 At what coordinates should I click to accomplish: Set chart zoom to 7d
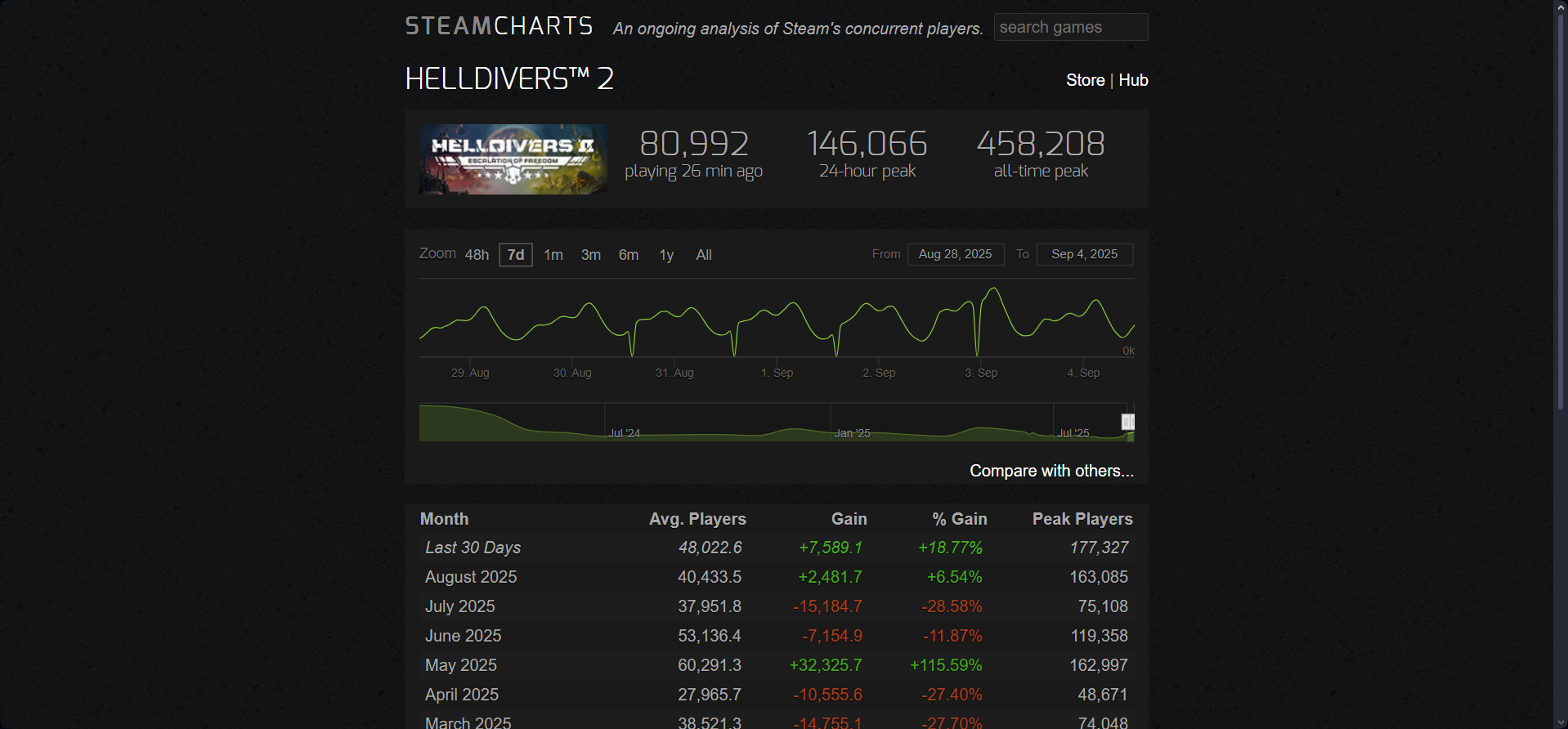coord(516,255)
